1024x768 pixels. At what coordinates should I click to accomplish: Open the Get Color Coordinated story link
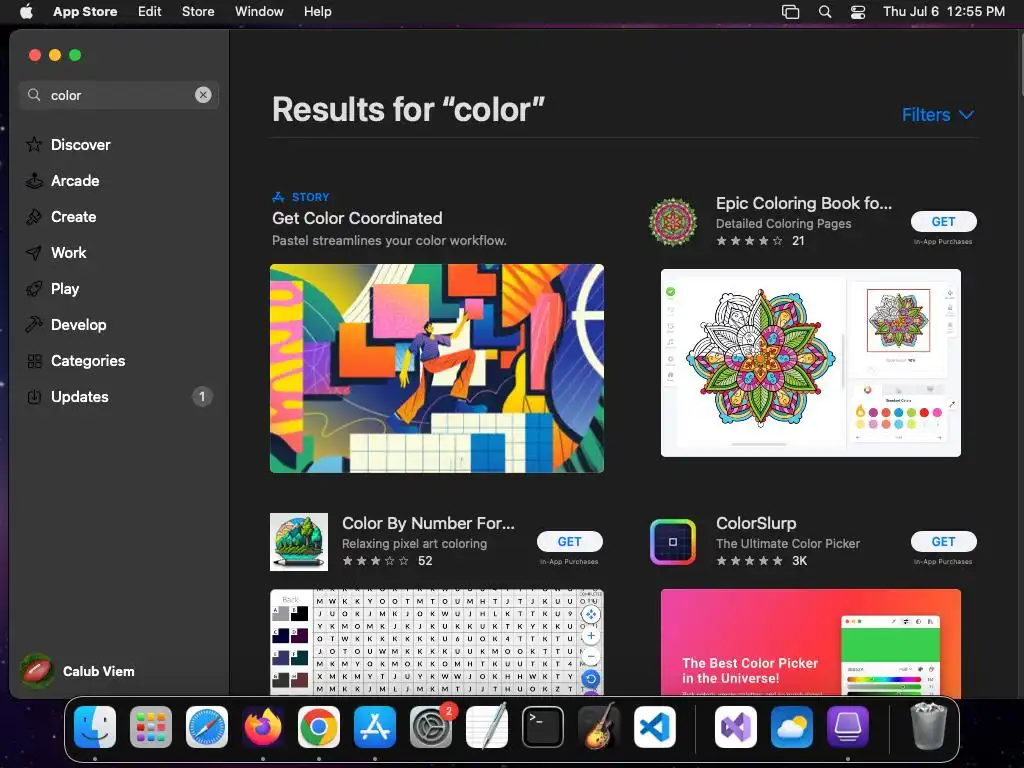coord(357,218)
